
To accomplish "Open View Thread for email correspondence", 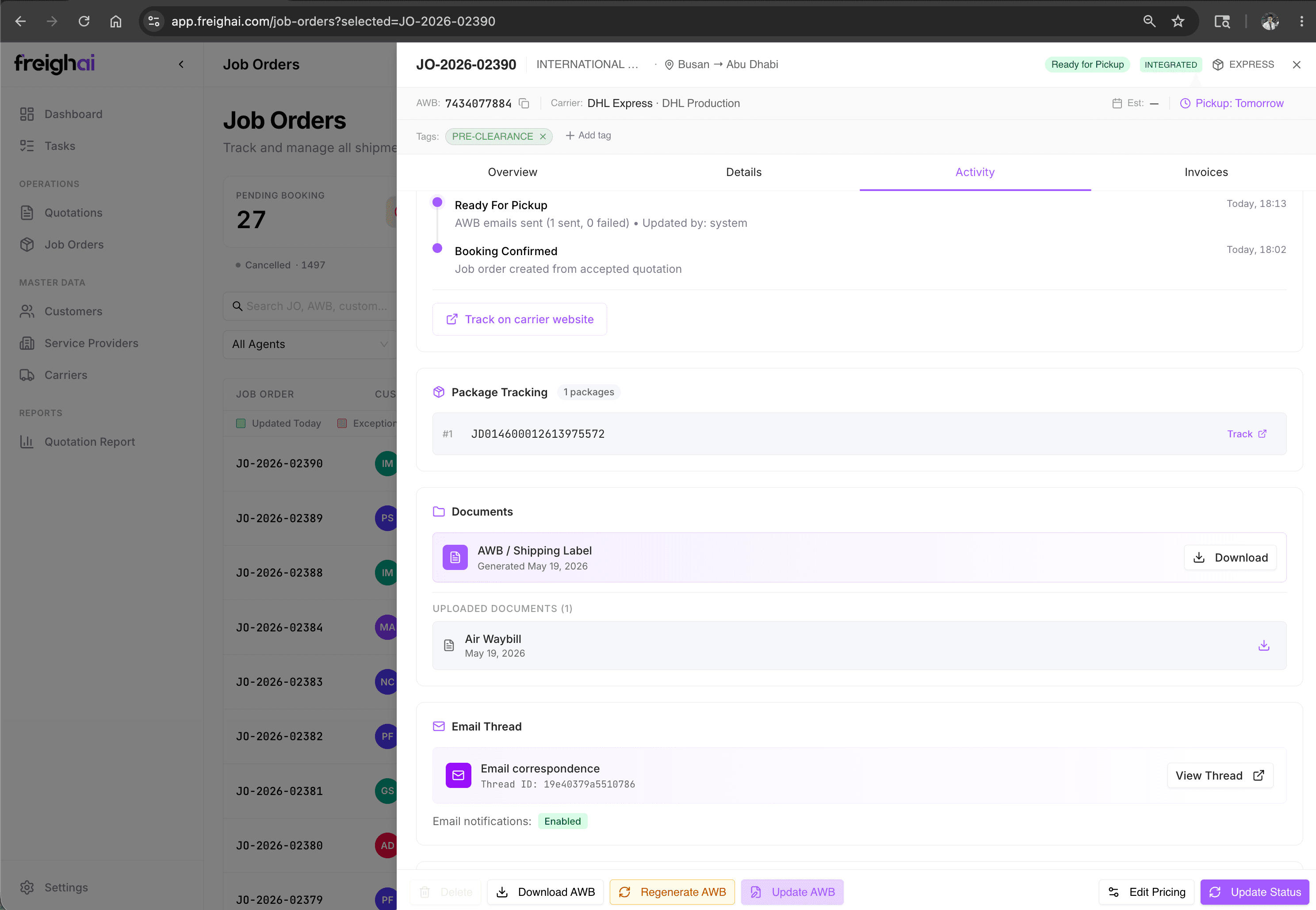I will click(1220, 776).
